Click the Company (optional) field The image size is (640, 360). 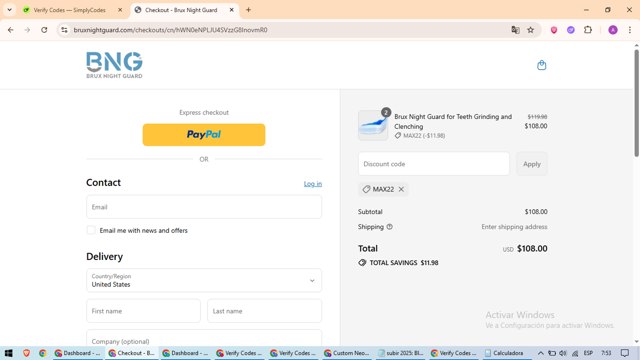(x=204, y=338)
